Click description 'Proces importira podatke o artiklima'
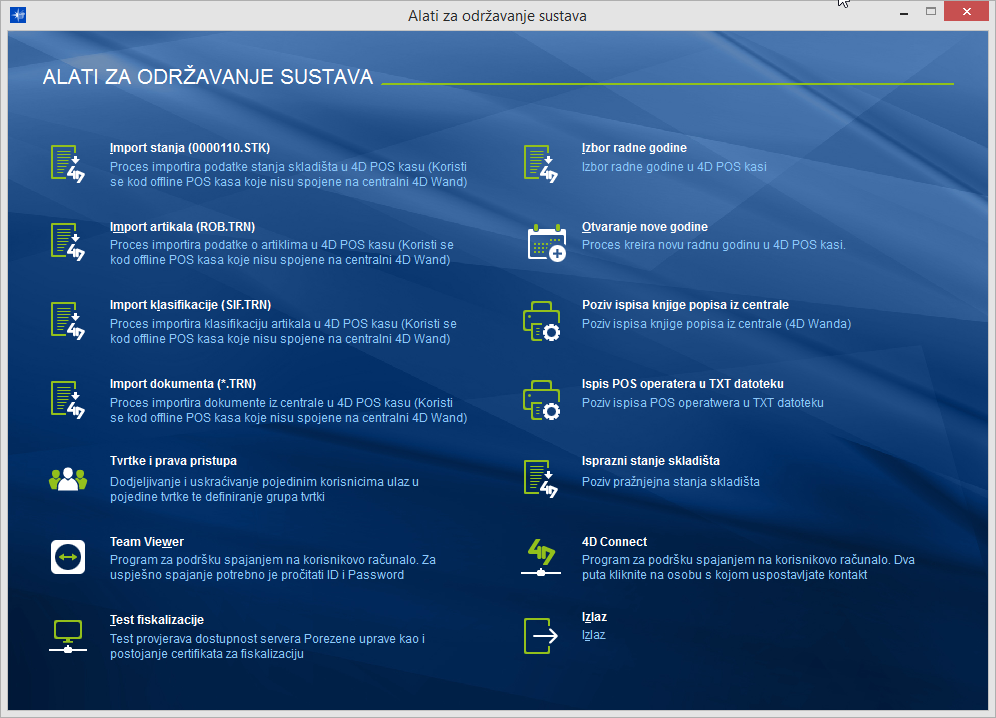996x718 pixels. point(281,252)
